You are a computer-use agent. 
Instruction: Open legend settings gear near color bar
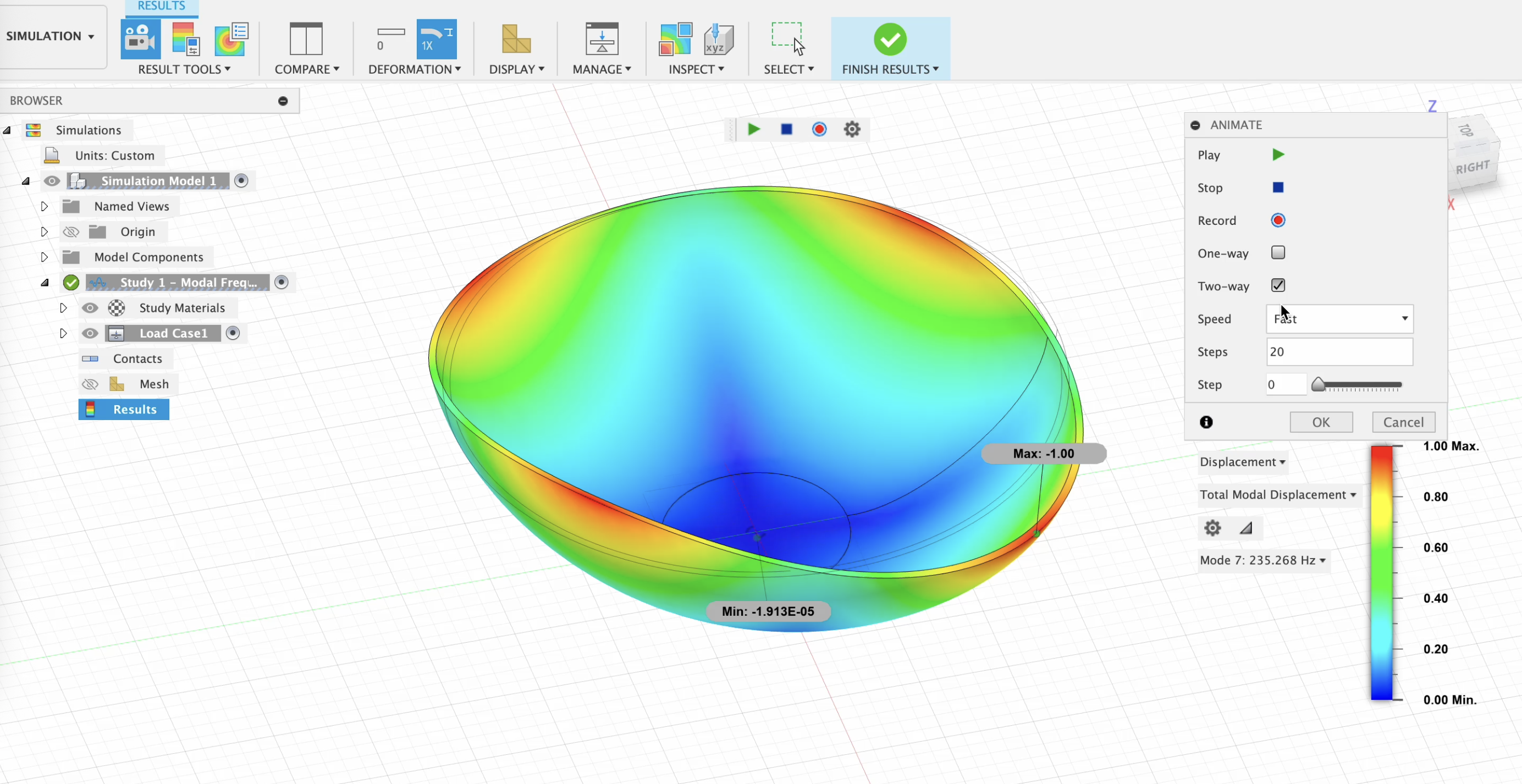click(x=1212, y=528)
